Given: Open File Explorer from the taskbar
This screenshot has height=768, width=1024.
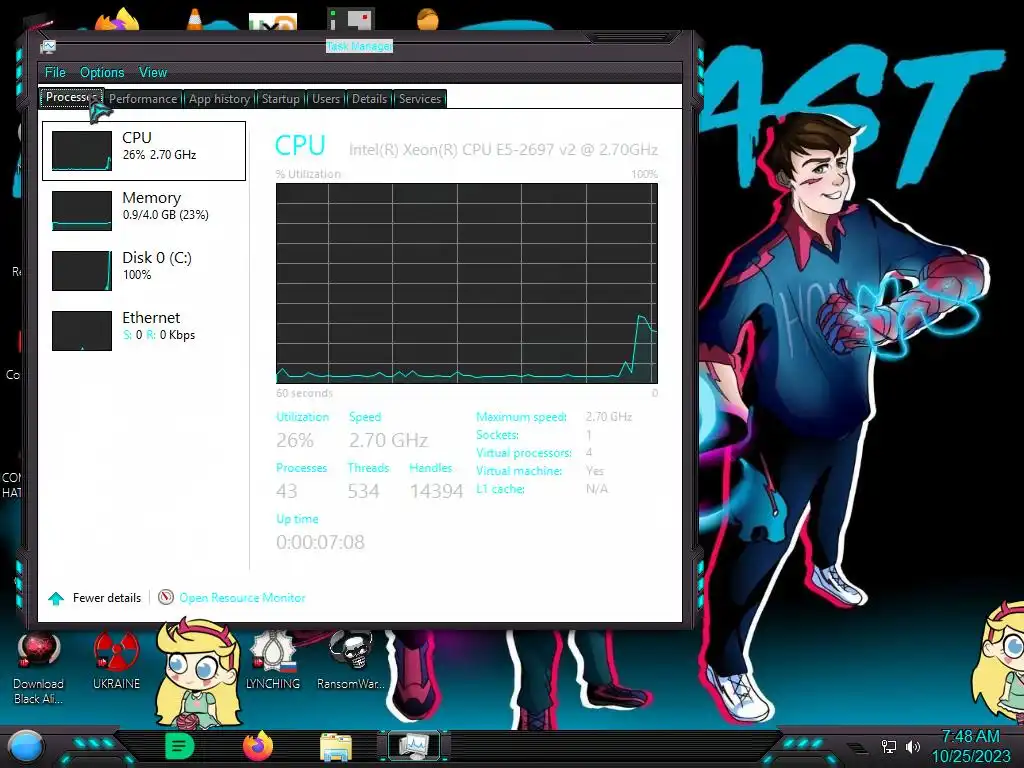Looking at the screenshot, I should pos(336,747).
